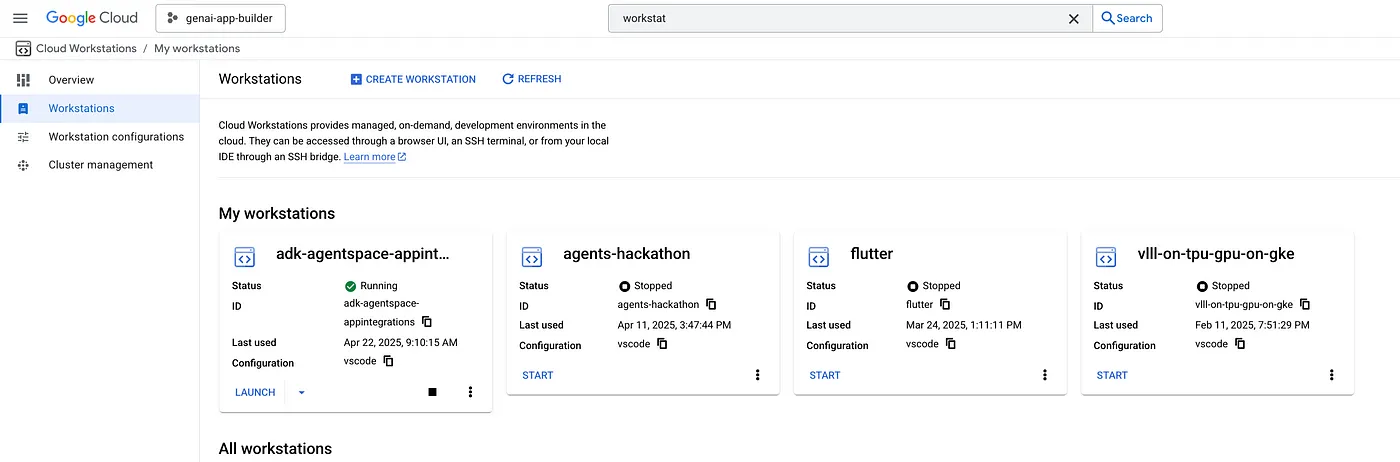Expand the LAUNCH options dropdown arrow
The image size is (1400, 462).
point(302,392)
